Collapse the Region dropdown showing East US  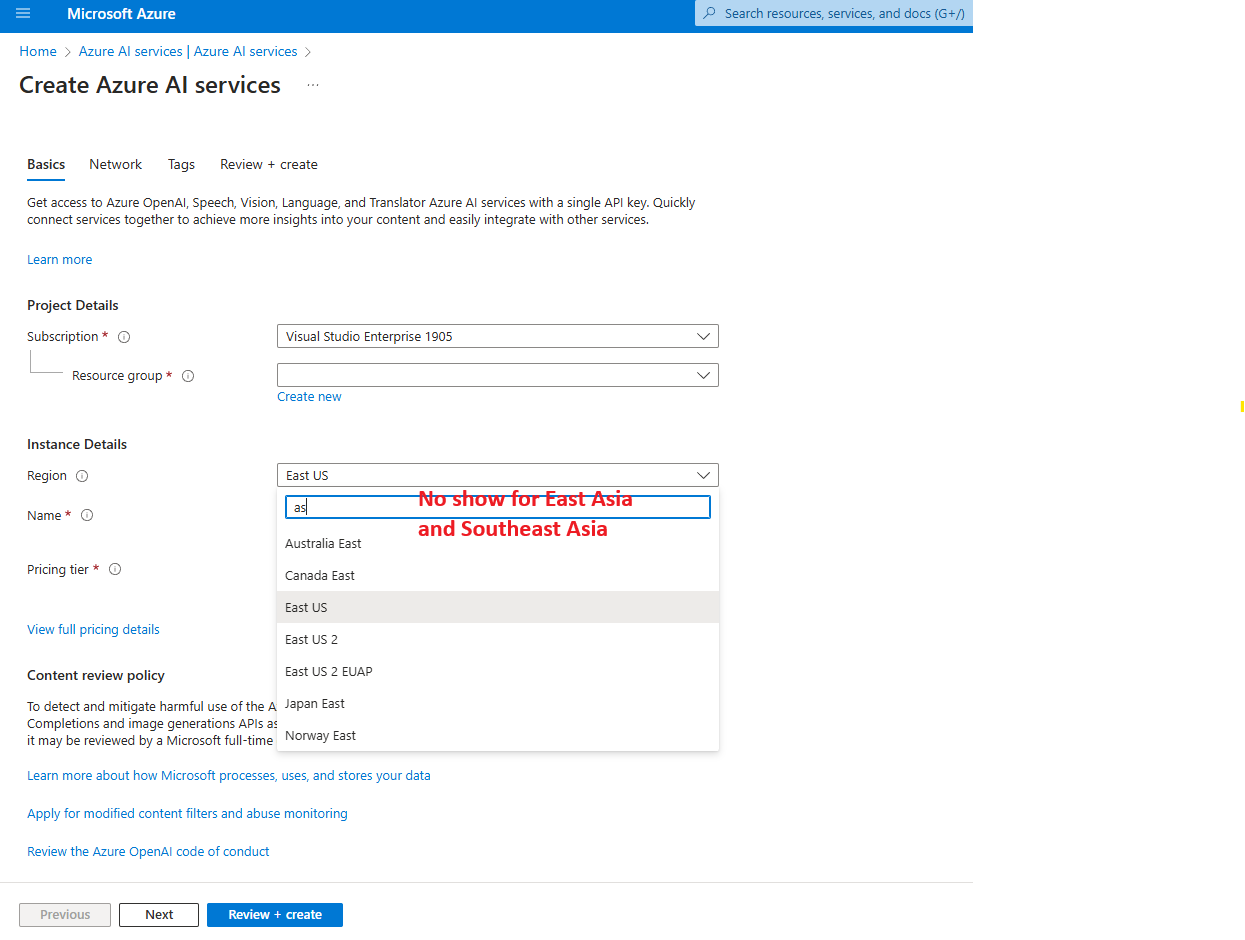pyautogui.click(x=497, y=475)
